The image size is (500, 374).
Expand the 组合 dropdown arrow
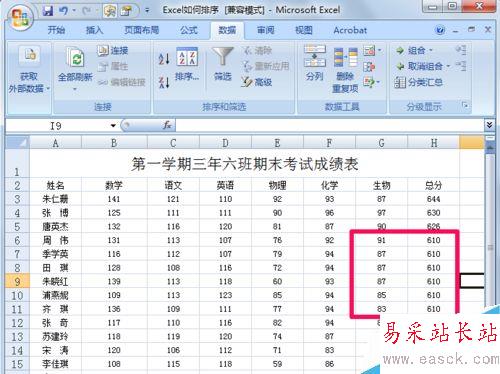430,51
